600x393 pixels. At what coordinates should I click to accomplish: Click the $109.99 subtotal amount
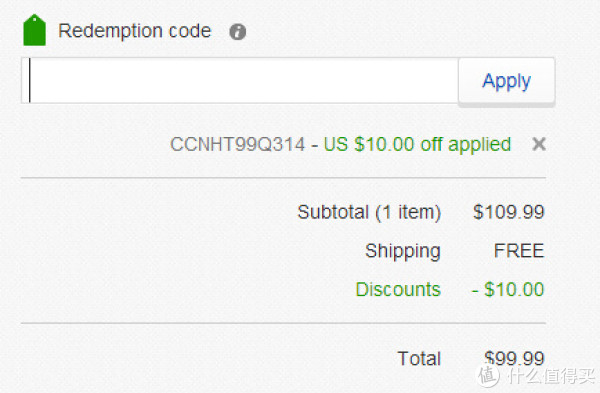[508, 212]
